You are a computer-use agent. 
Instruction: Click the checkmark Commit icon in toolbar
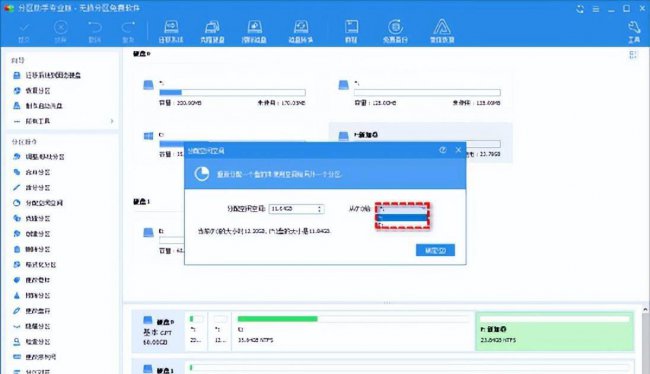pyautogui.click(x=24, y=32)
